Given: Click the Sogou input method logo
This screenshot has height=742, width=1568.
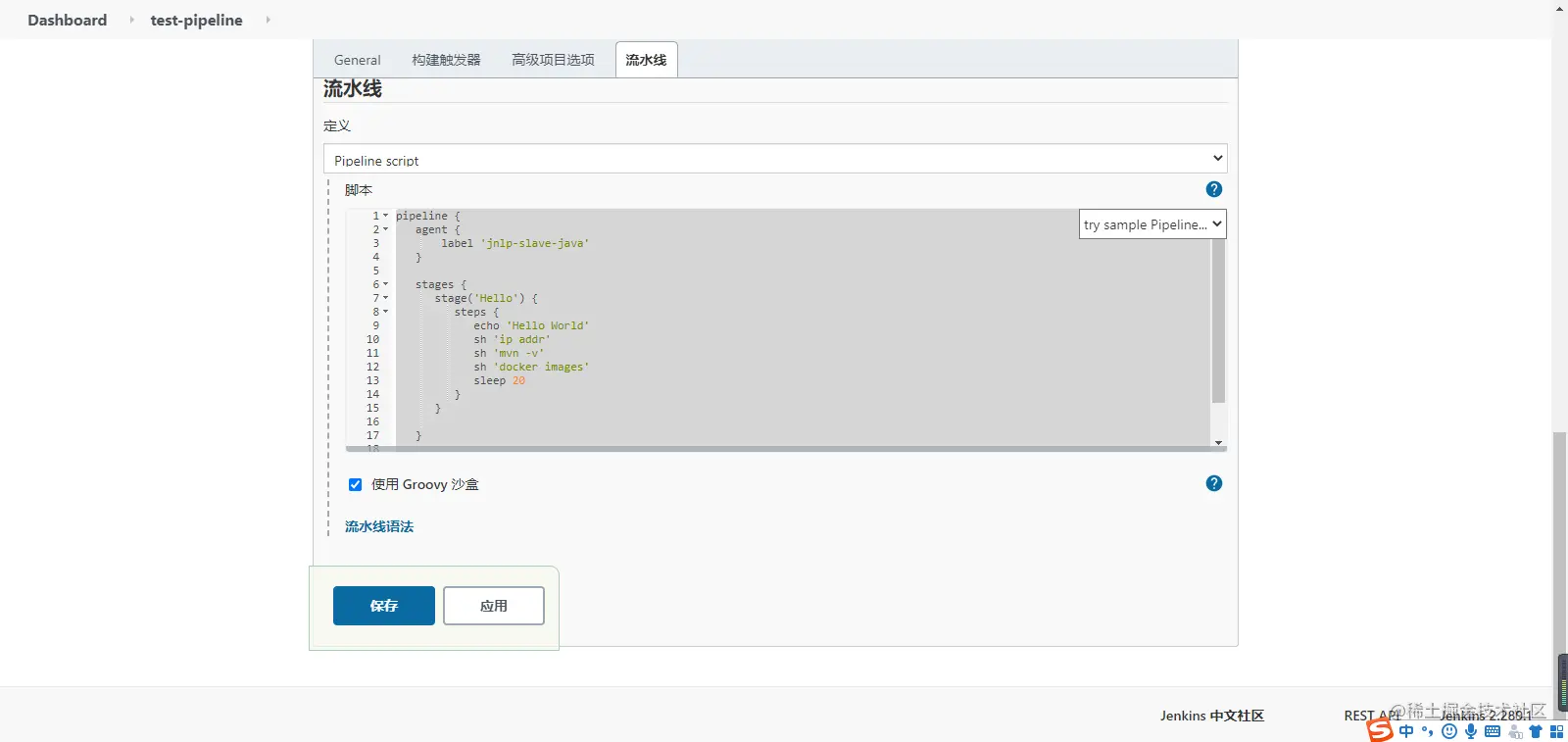Looking at the screenshot, I should [x=1380, y=730].
